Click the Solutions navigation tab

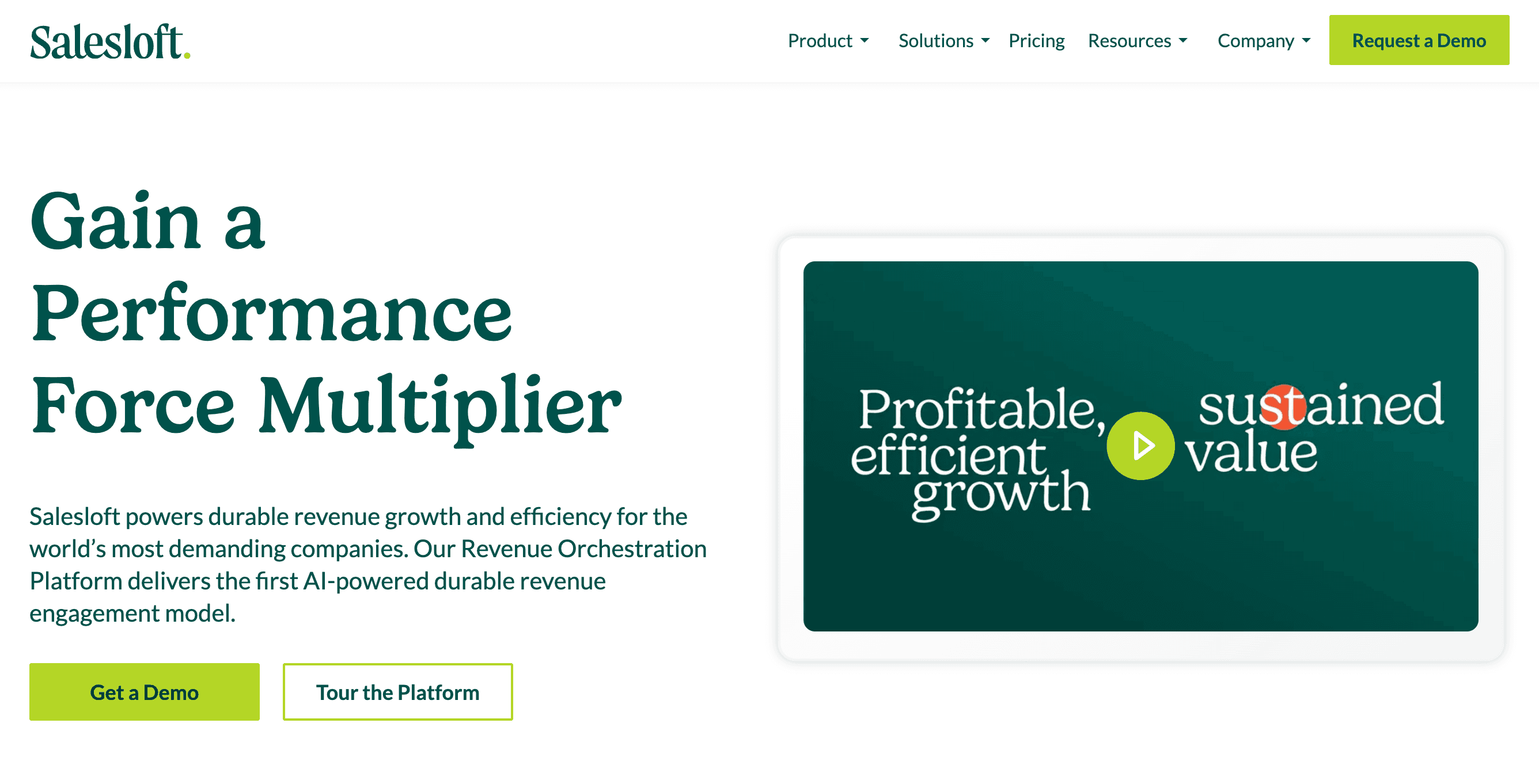pyautogui.click(x=944, y=40)
